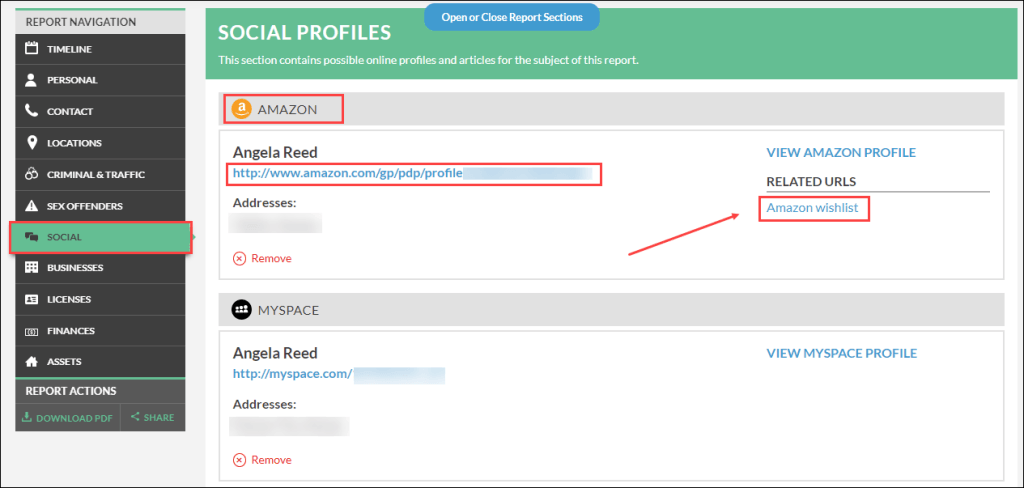This screenshot has height=488, width=1024.
Task: Open the Finances section
Action: tap(101, 331)
